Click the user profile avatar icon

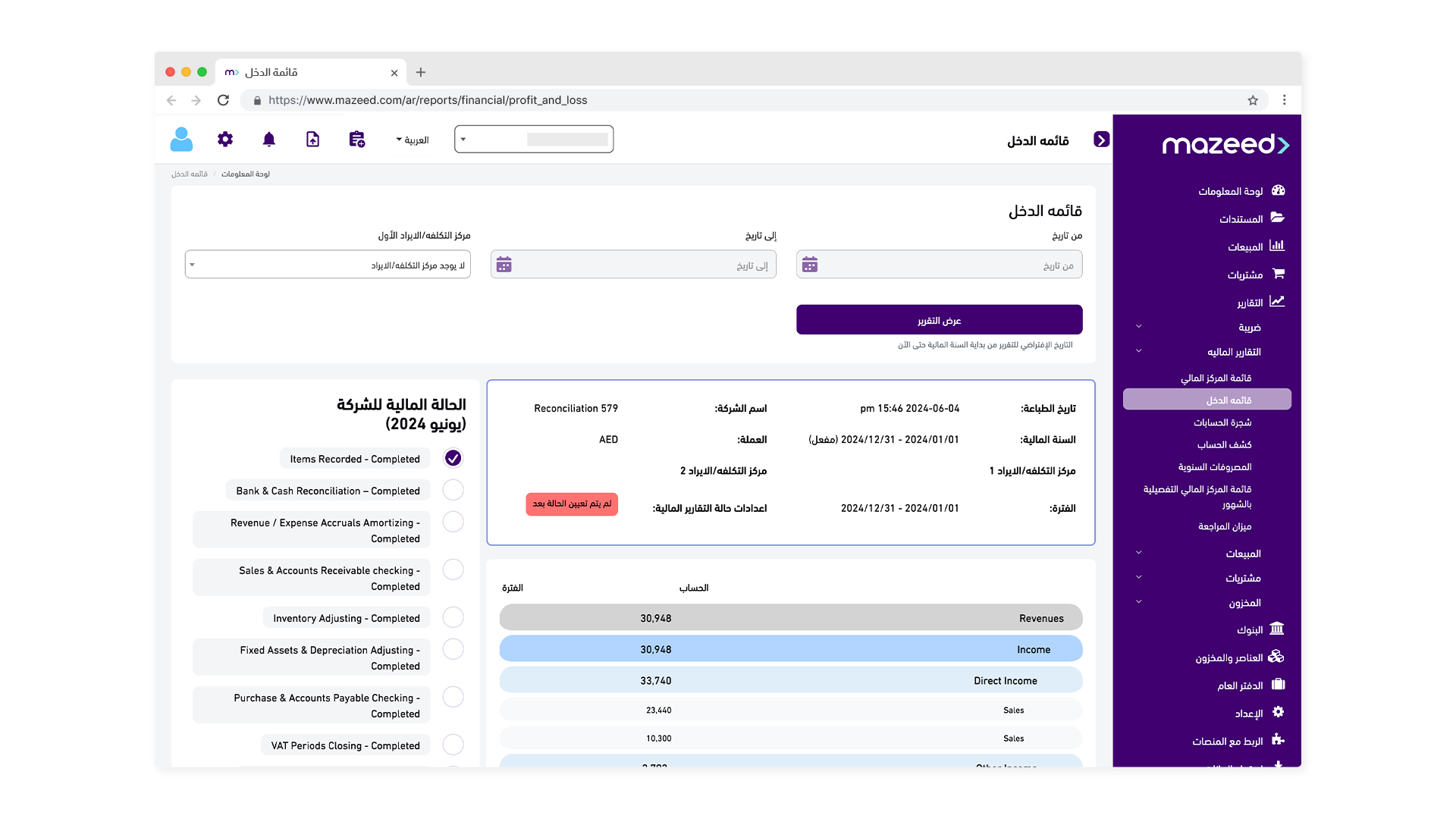click(x=181, y=140)
